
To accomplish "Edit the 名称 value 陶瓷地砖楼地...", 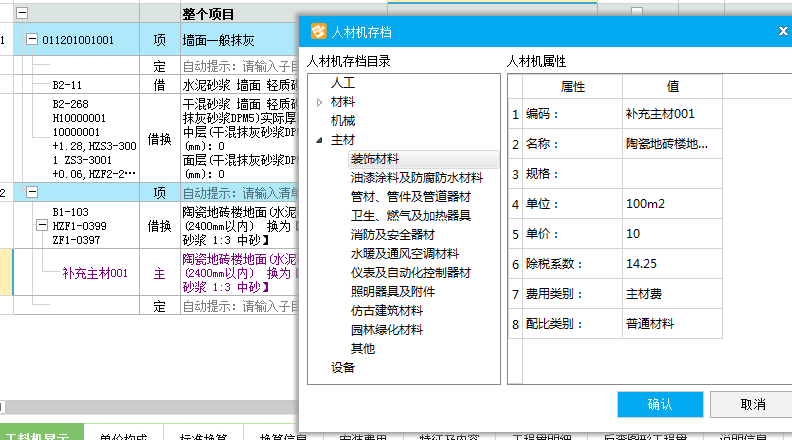I will click(x=672, y=144).
